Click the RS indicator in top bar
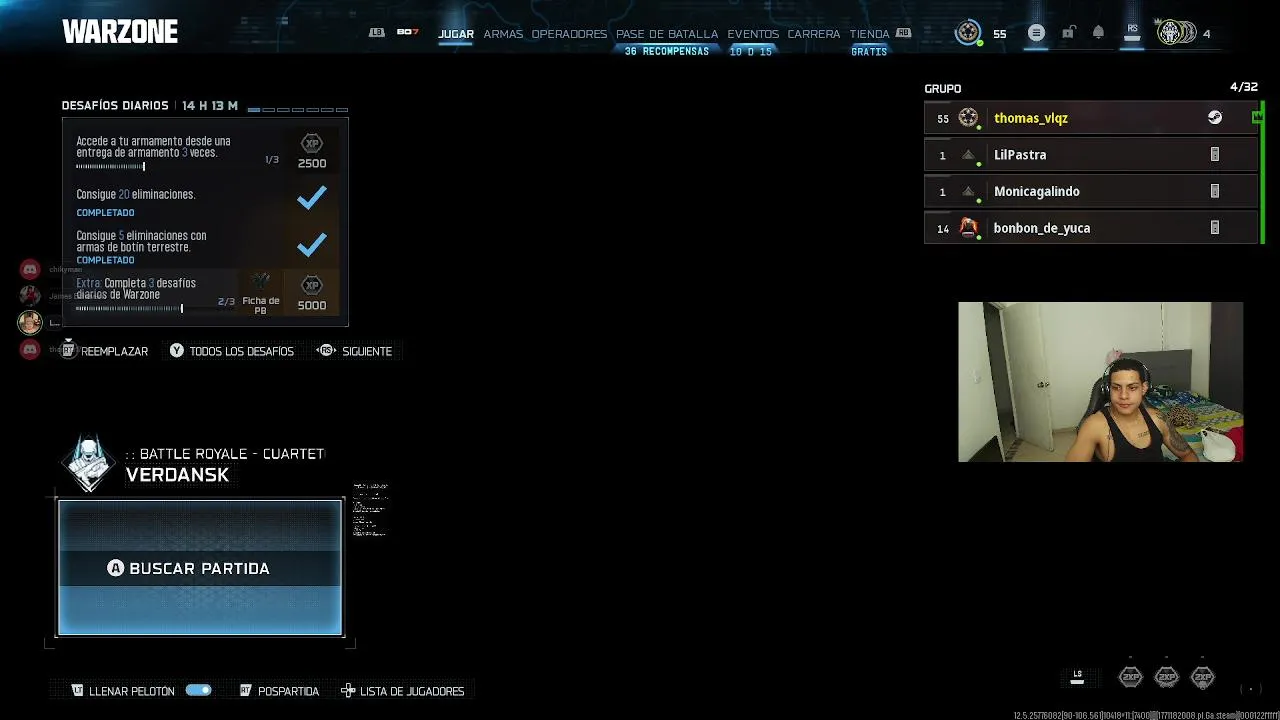The image size is (1280, 720). (x=1132, y=33)
